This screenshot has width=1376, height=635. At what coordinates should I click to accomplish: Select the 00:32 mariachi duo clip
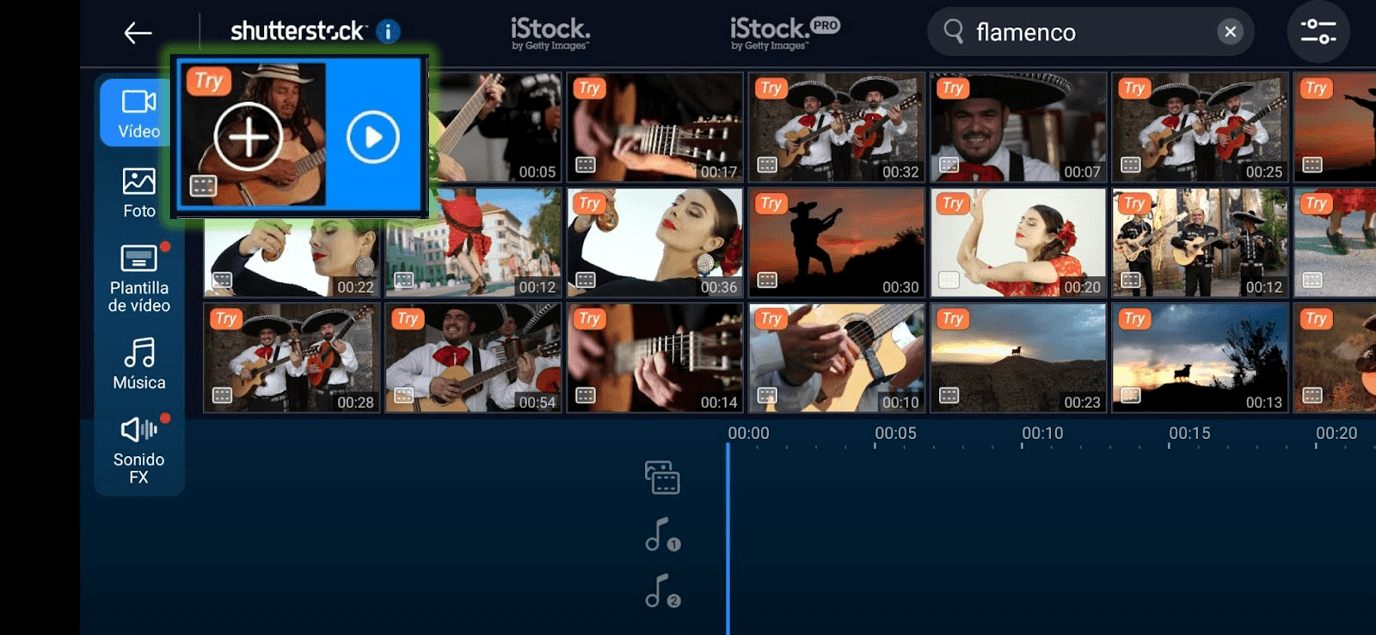click(x=837, y=127)
